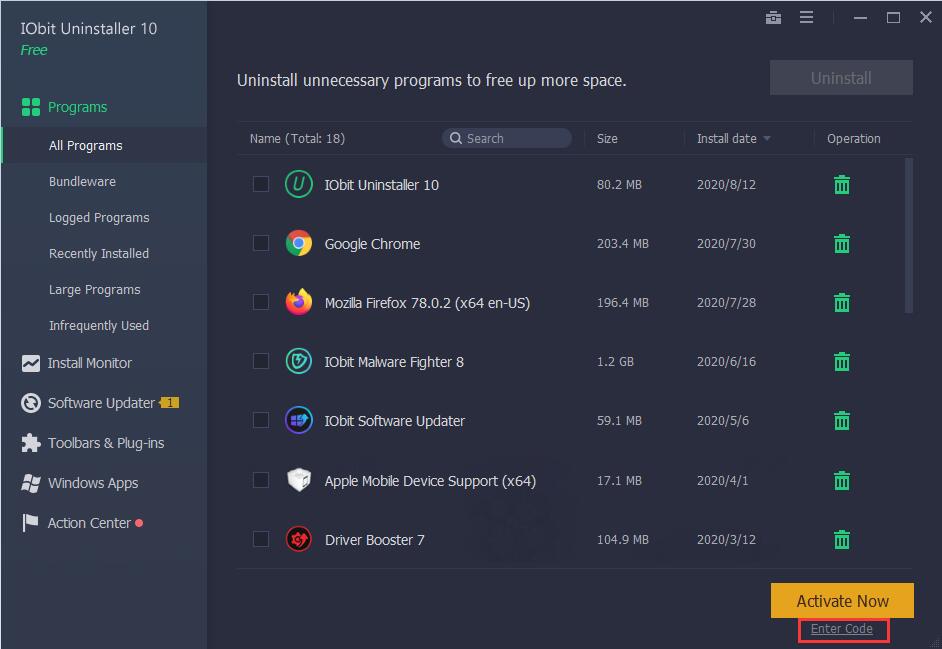Select Install Monitor in the sidebar
The width and height of the screenshot is (942, 649).
coord(88,362)
